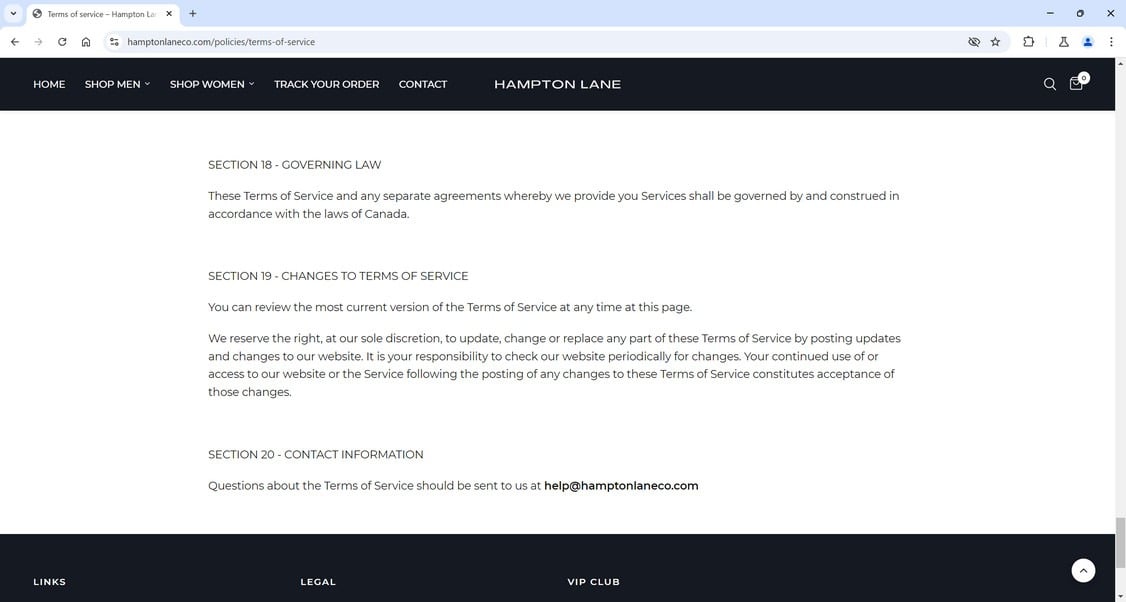View site information icon in address bar

[114, 42]
